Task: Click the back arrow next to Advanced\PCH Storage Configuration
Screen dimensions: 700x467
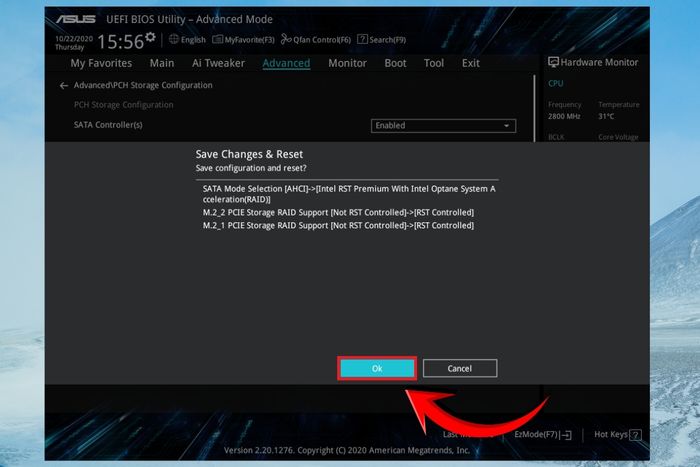Action: [x=64, y=85]
